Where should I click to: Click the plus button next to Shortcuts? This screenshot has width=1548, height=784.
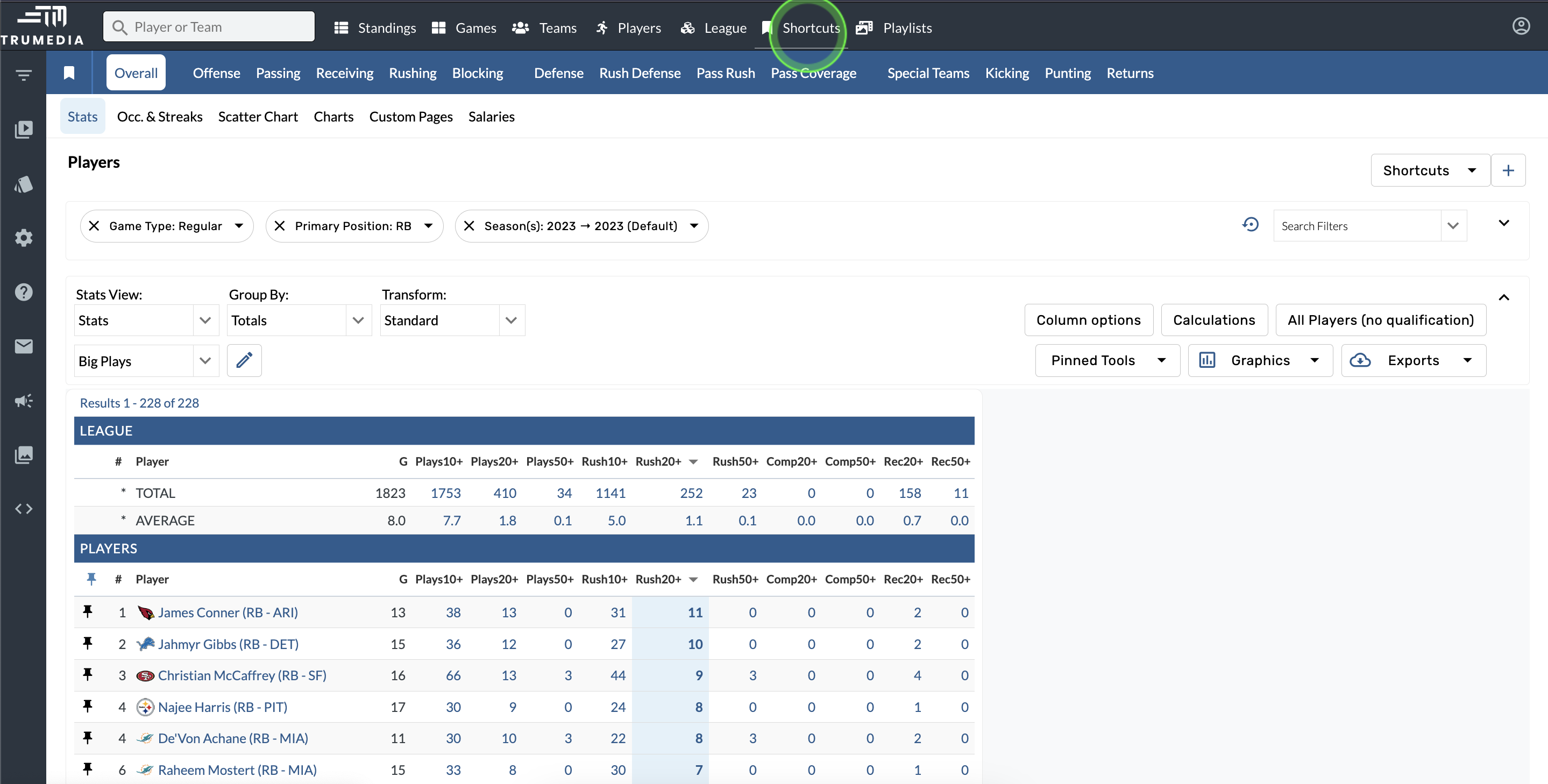(x=1508, y=170)
